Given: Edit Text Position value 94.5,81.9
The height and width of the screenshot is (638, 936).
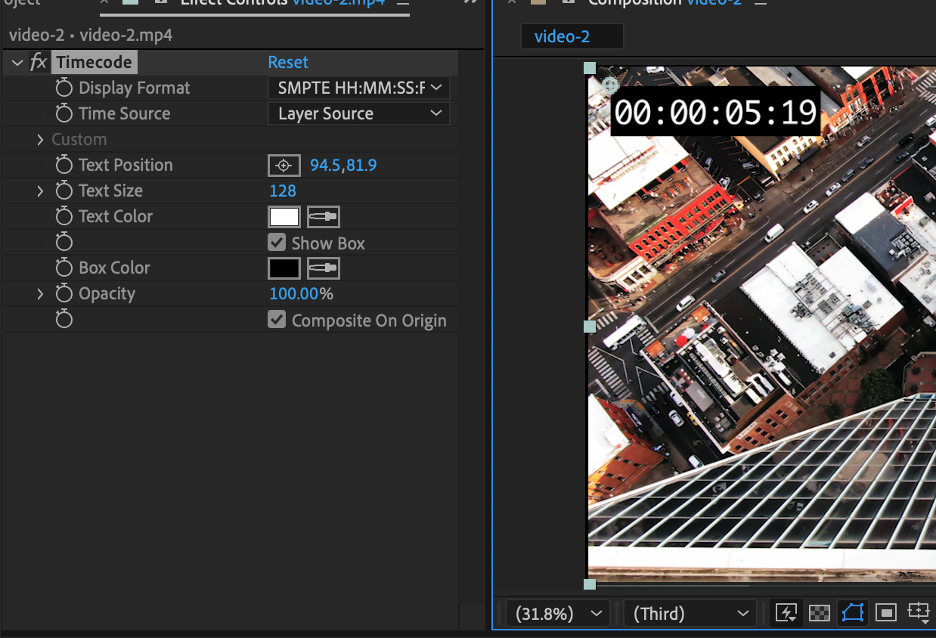Looking at the screenshot, I should (343, 165).
